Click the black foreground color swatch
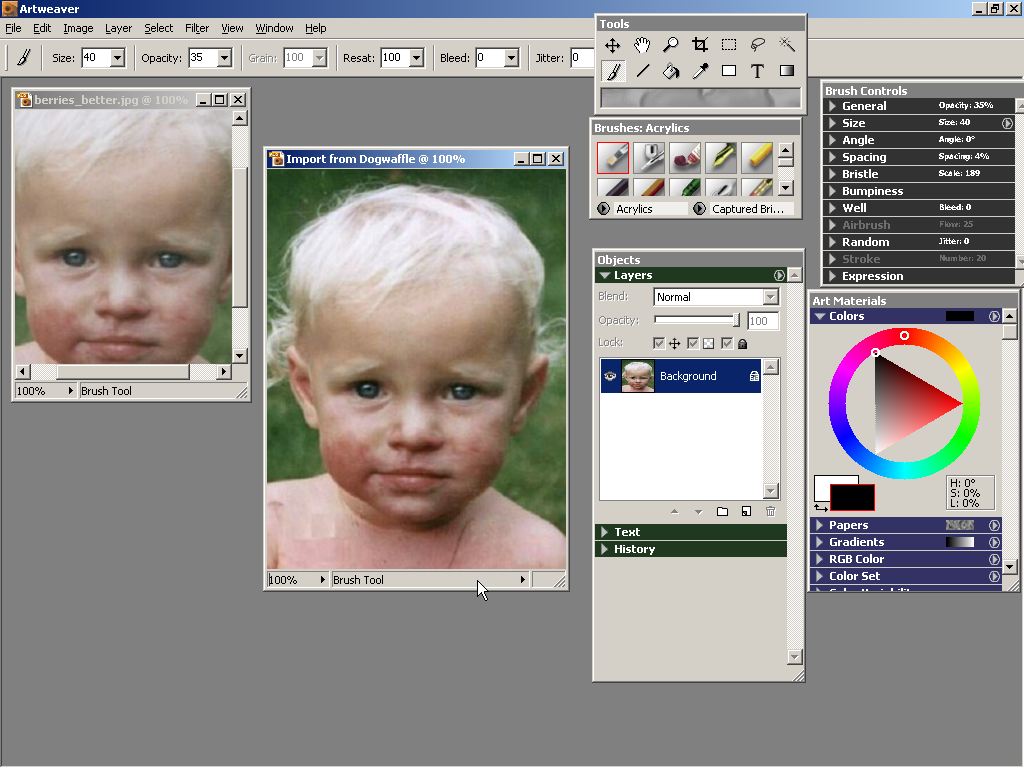 [851, 497]
